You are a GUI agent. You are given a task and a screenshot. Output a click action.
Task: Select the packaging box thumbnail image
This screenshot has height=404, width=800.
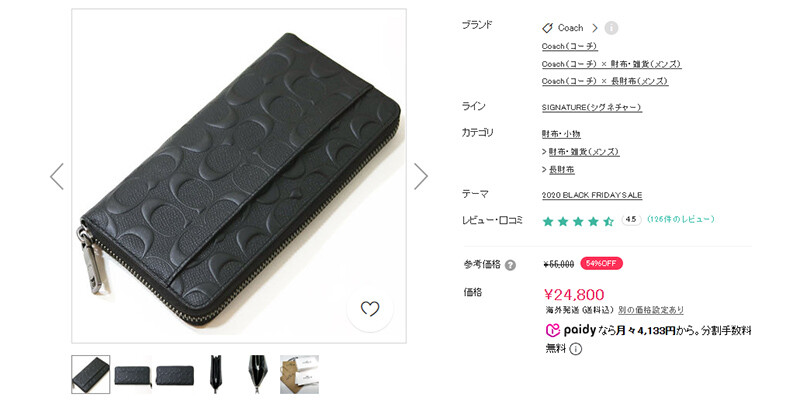pos(299,375)
